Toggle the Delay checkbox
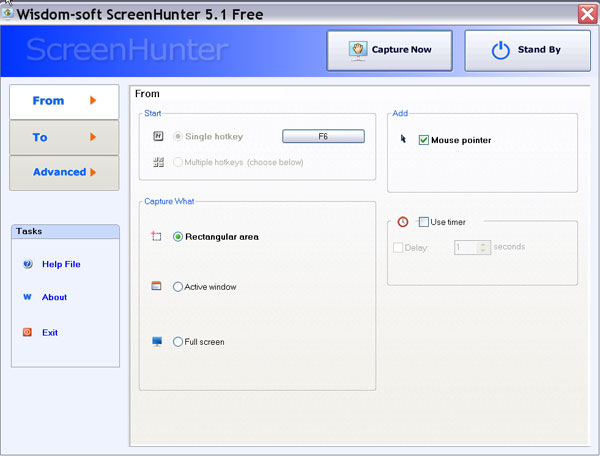Screen dimensions: 600x456 (x=398, y=248)
